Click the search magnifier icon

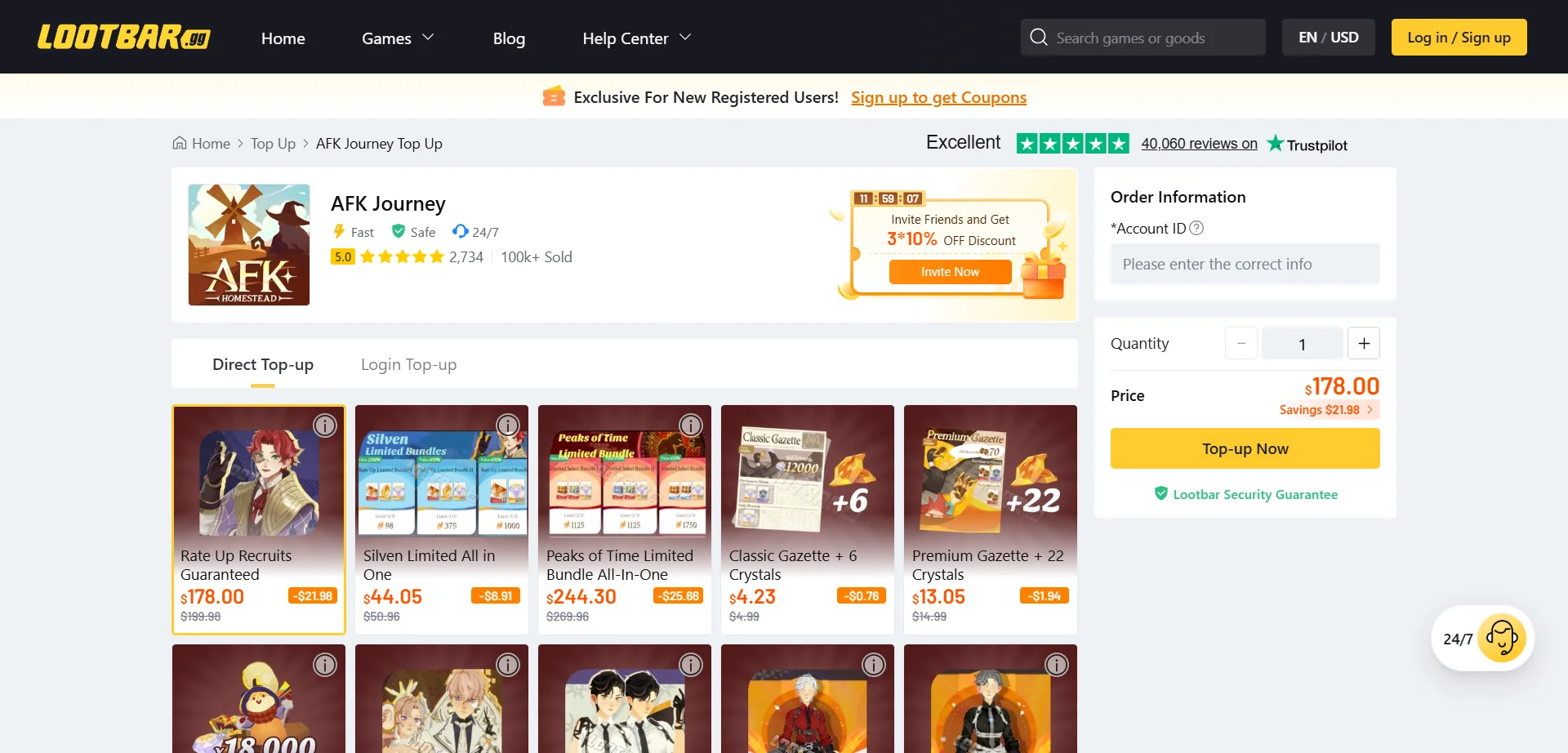click(1039, 38)
